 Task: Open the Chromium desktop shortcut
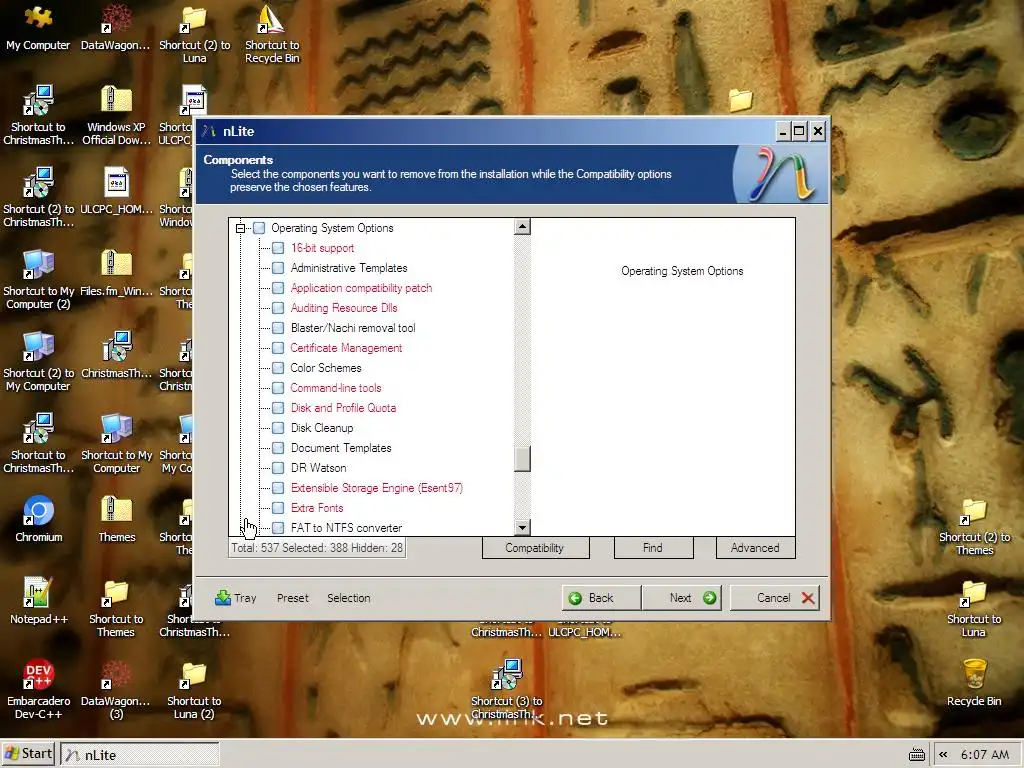point(39,519)
